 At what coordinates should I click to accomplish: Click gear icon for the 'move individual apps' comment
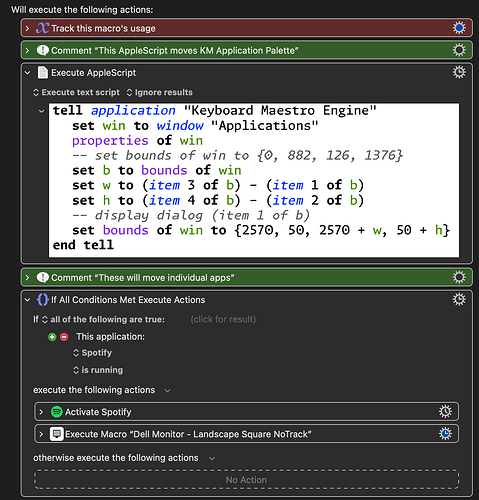pos(459,277)
